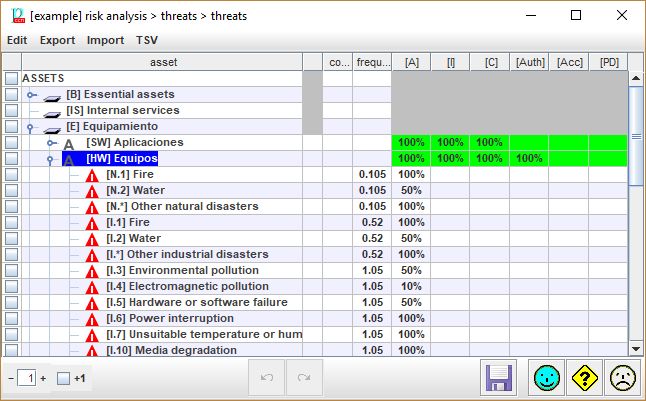Click the undo arrow button
The height and width of the screenshot is (401, 646).
[266, 379]
